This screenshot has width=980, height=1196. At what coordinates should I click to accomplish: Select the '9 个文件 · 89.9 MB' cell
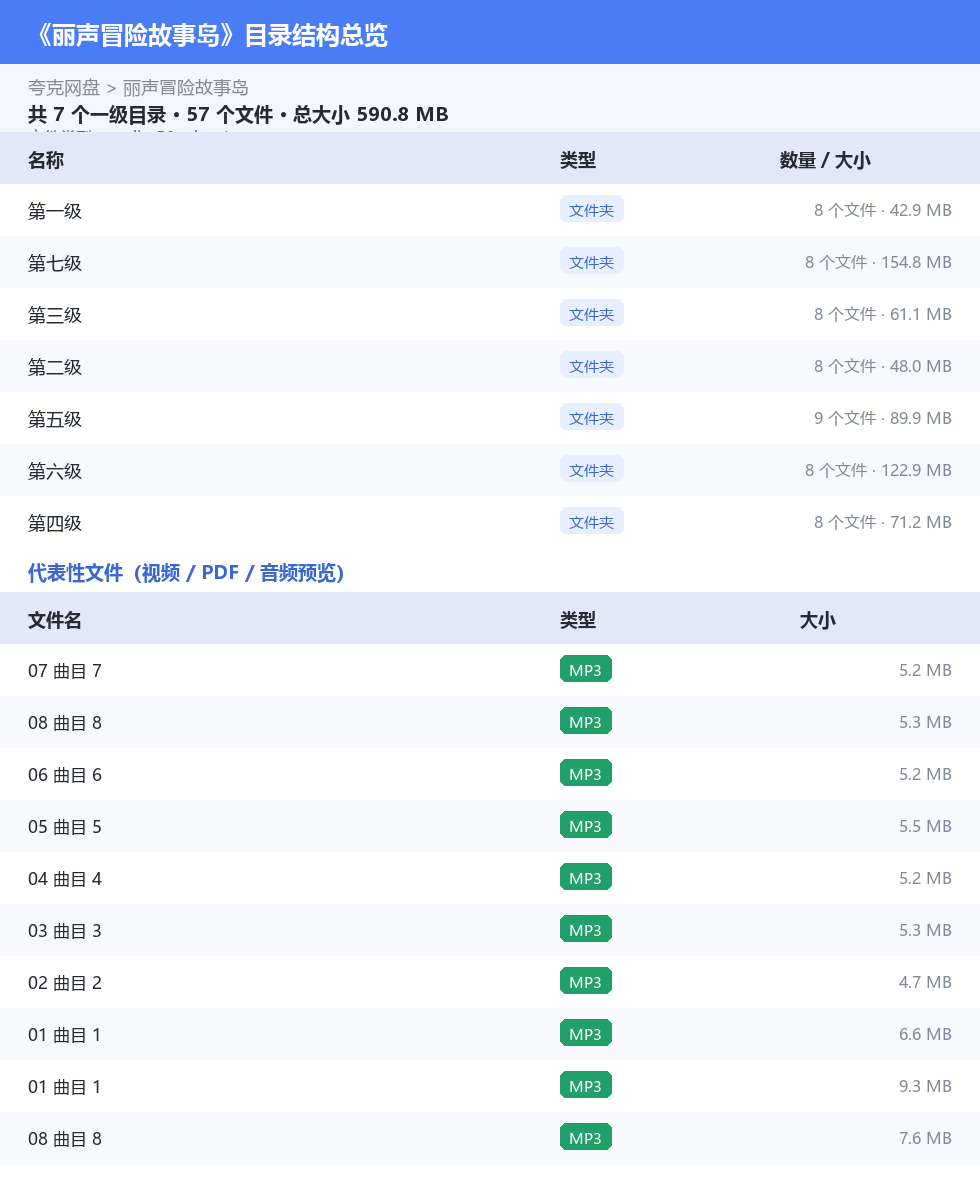pos(882,418)
